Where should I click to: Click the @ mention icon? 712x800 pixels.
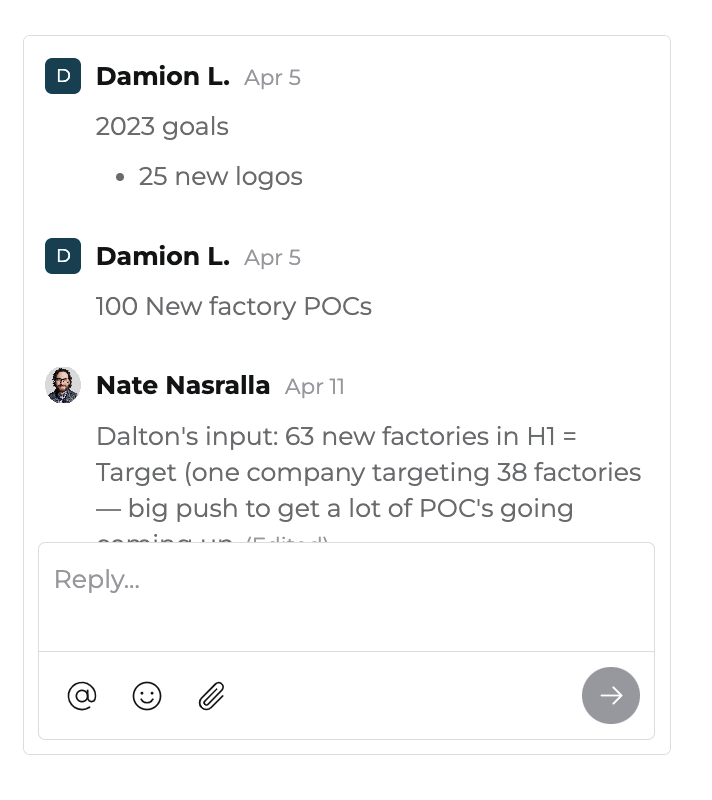[82, 695]
